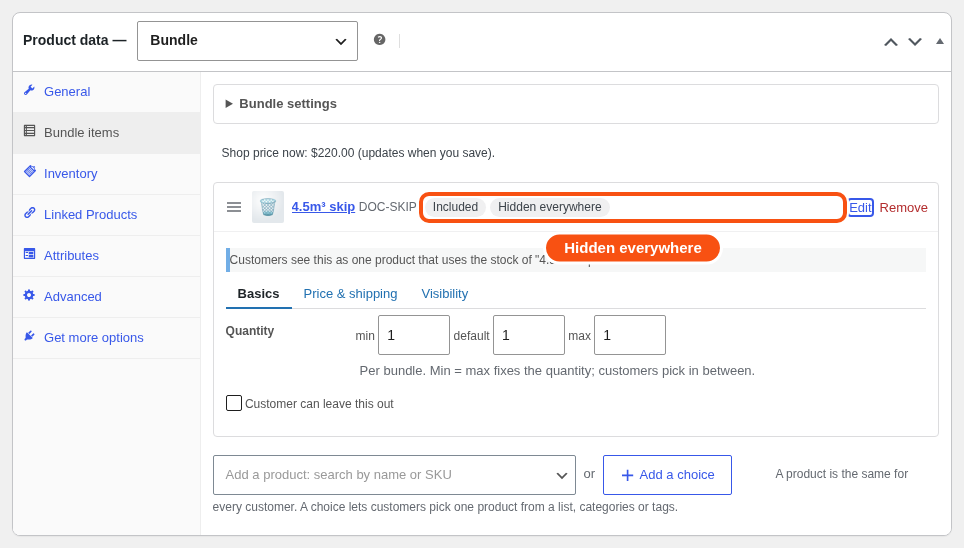The image size is (964, 548).
Task: Remove the 4.5m³ skip bundle item
Action: click(903, 208)
